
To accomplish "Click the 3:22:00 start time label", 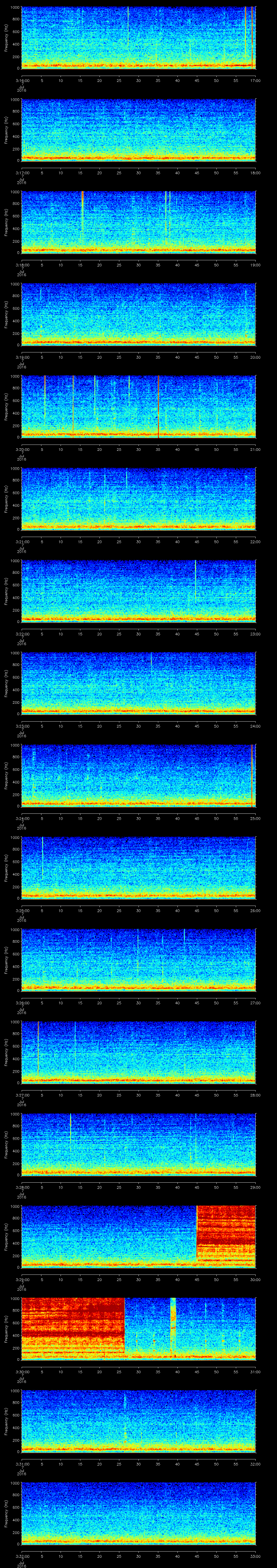I will 22,634.
